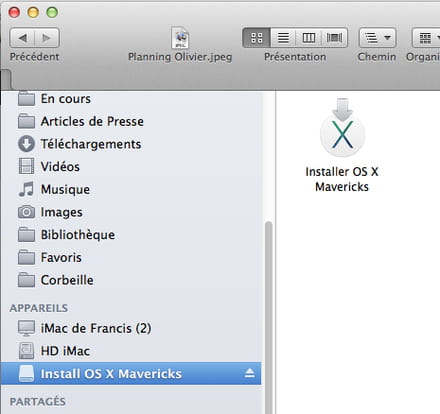Switch to column view mode

[309, 38]
